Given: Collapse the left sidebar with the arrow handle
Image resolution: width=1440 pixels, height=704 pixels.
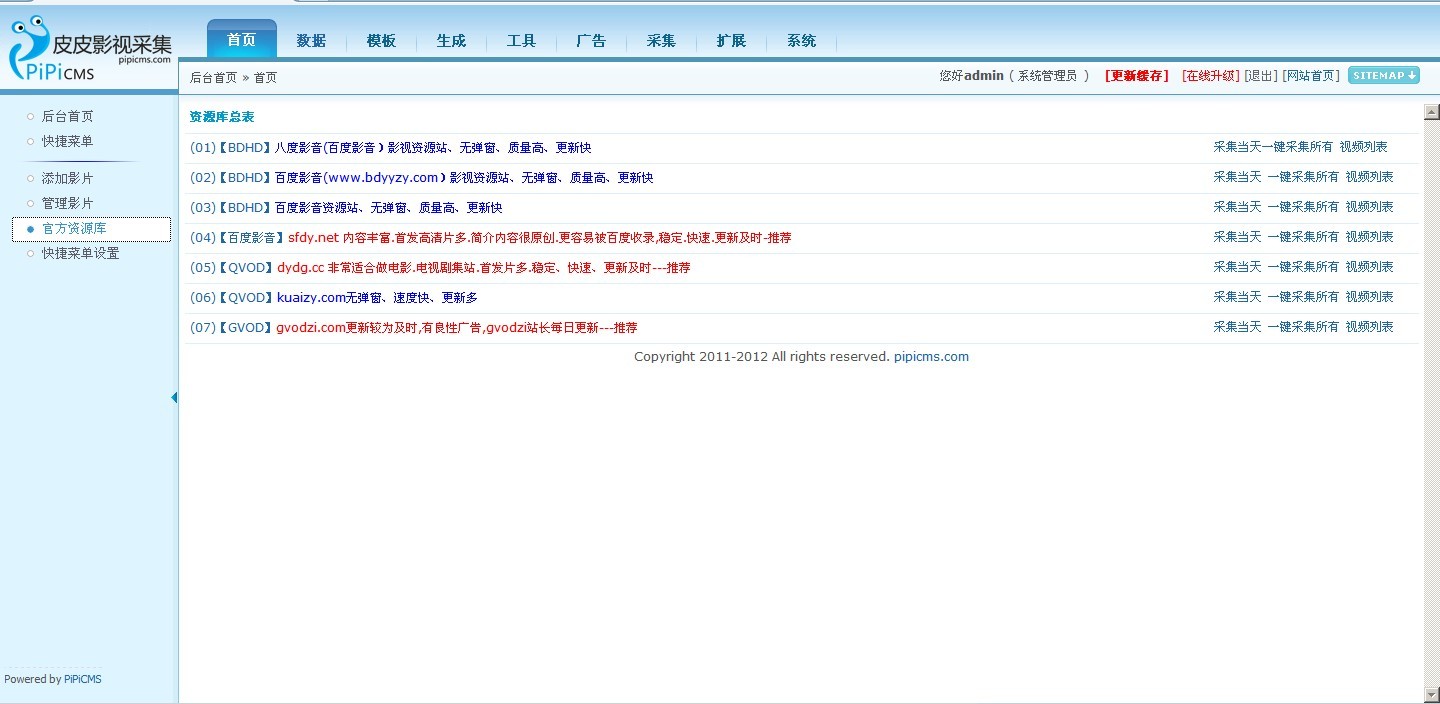Looking at the screenshot, I should (x=174, y=397).
